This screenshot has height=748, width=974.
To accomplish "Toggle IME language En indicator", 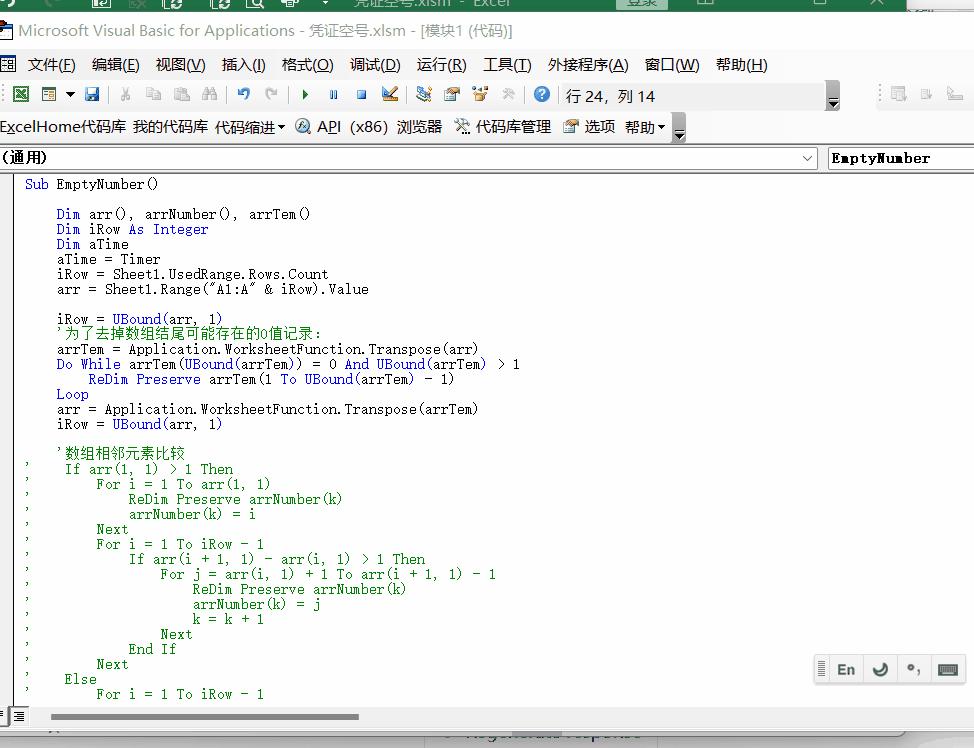I will click(x=846, y=670).
